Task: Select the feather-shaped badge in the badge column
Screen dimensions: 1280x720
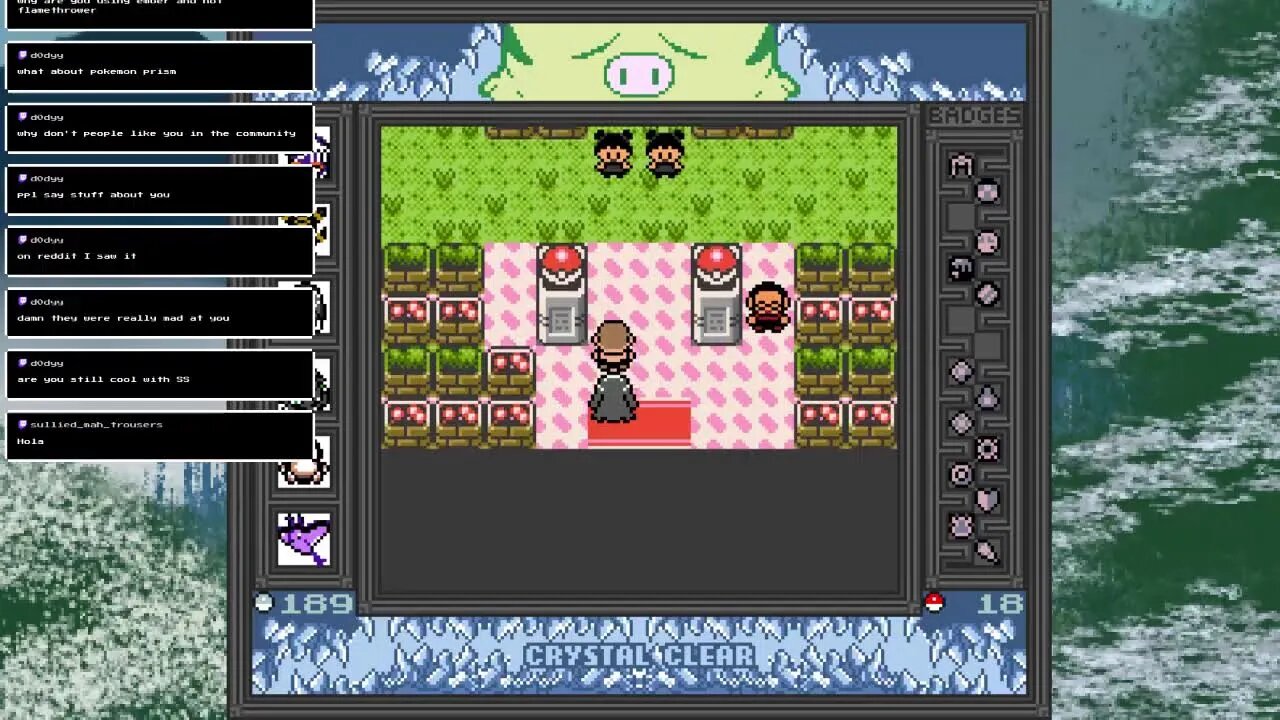Action: [x=987, y=550]
